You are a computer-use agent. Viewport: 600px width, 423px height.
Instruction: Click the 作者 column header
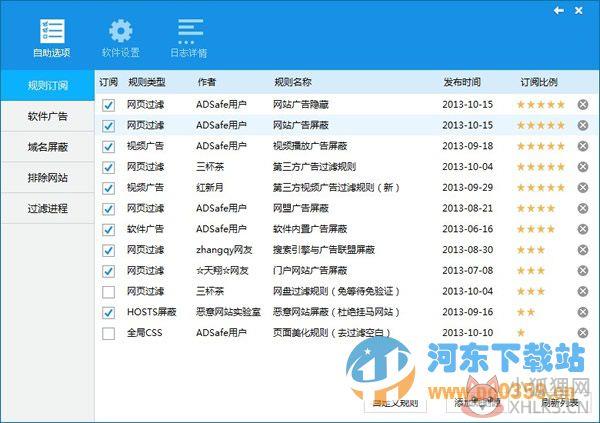pos(207,82)
